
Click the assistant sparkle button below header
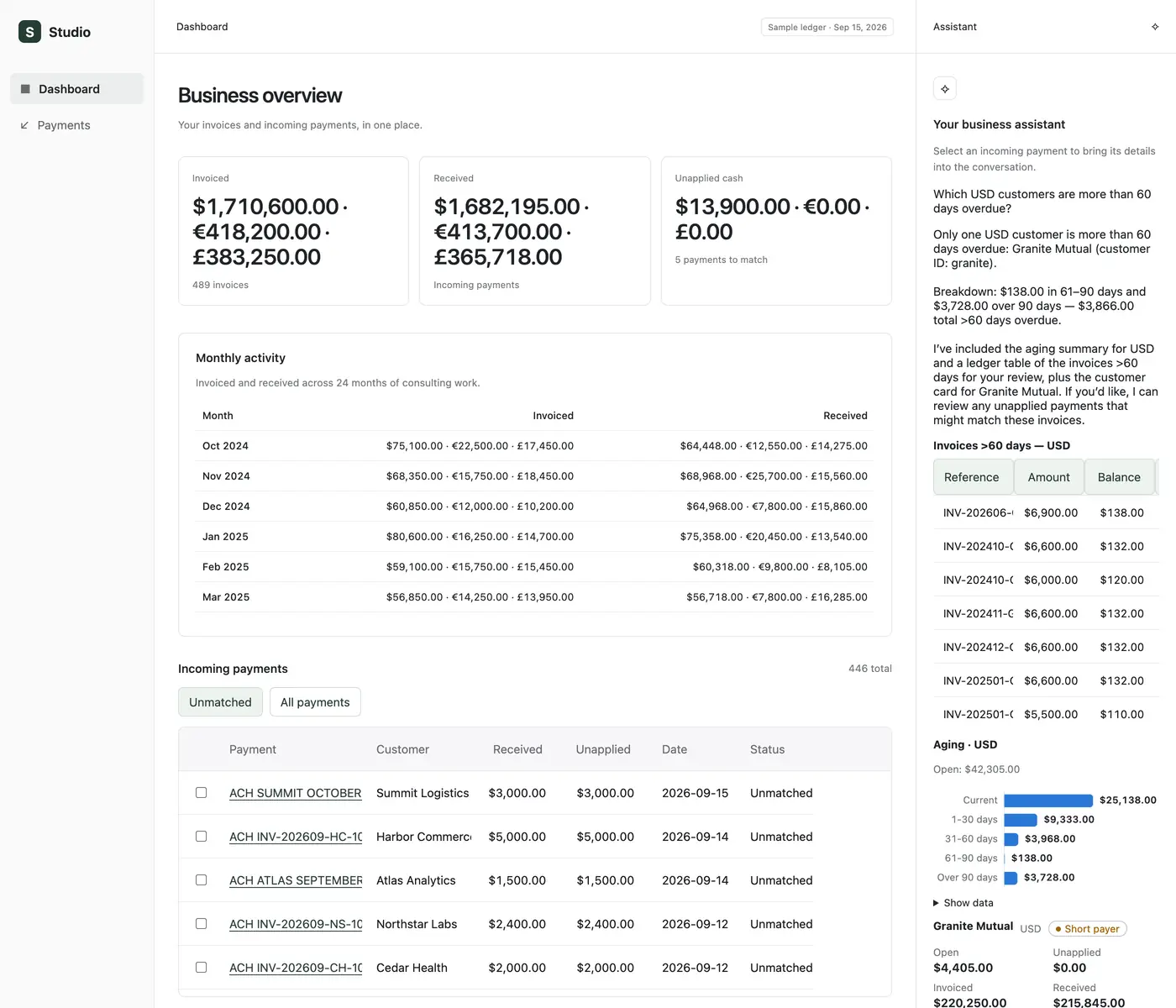945,88
